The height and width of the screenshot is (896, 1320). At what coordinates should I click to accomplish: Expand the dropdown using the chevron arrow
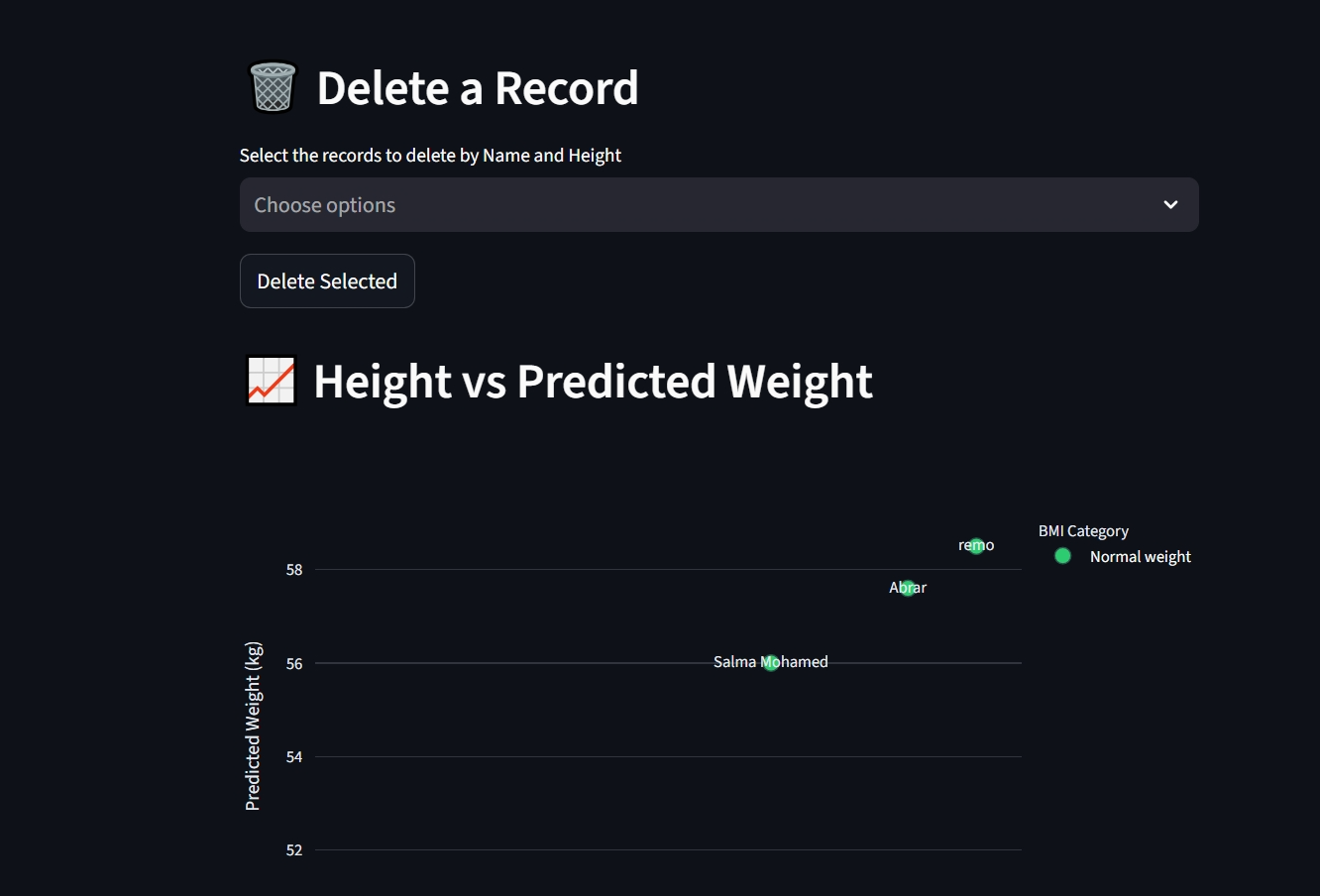1170,205
